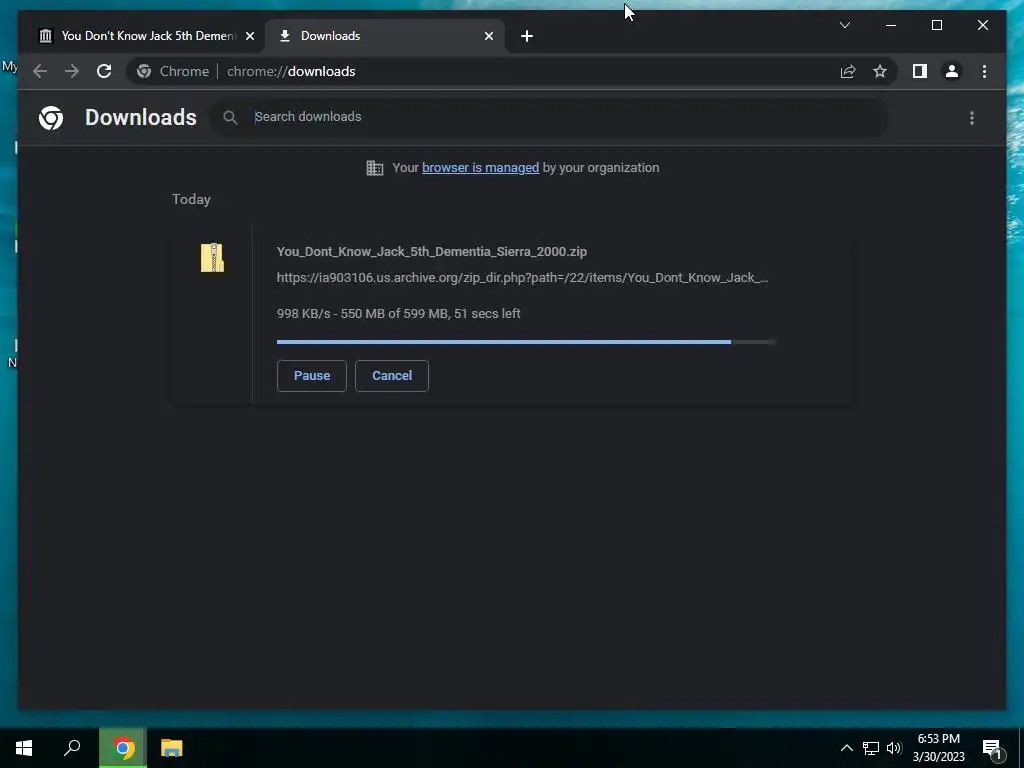Expand the tab search chevron

[x=844, y=25]
